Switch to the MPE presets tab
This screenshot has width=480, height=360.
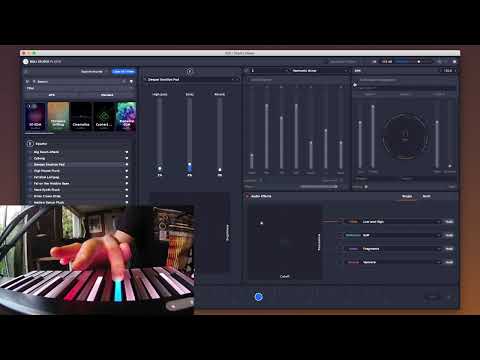coord(52,95)
